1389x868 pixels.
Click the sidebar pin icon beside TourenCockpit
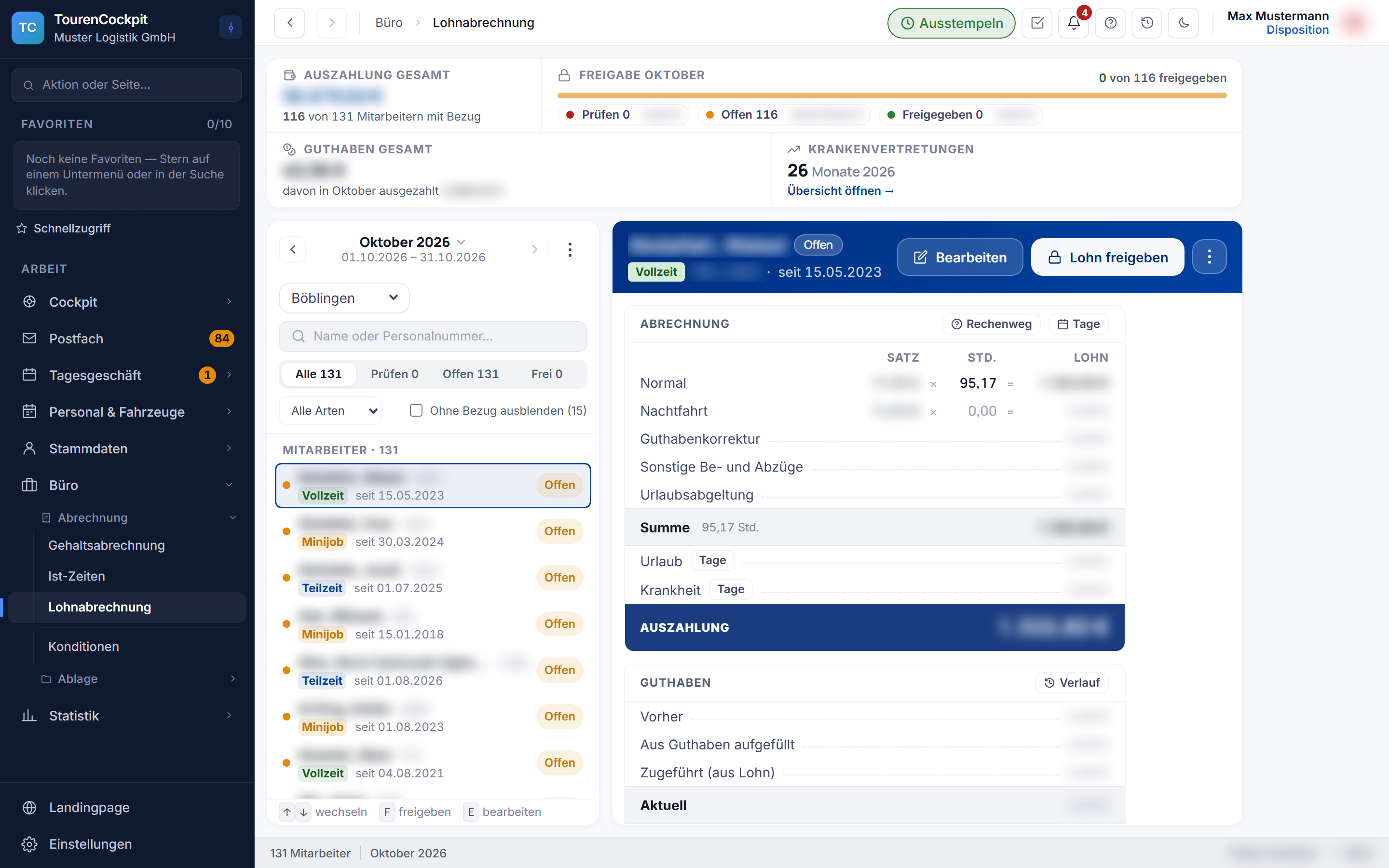(x=230, y=27)
